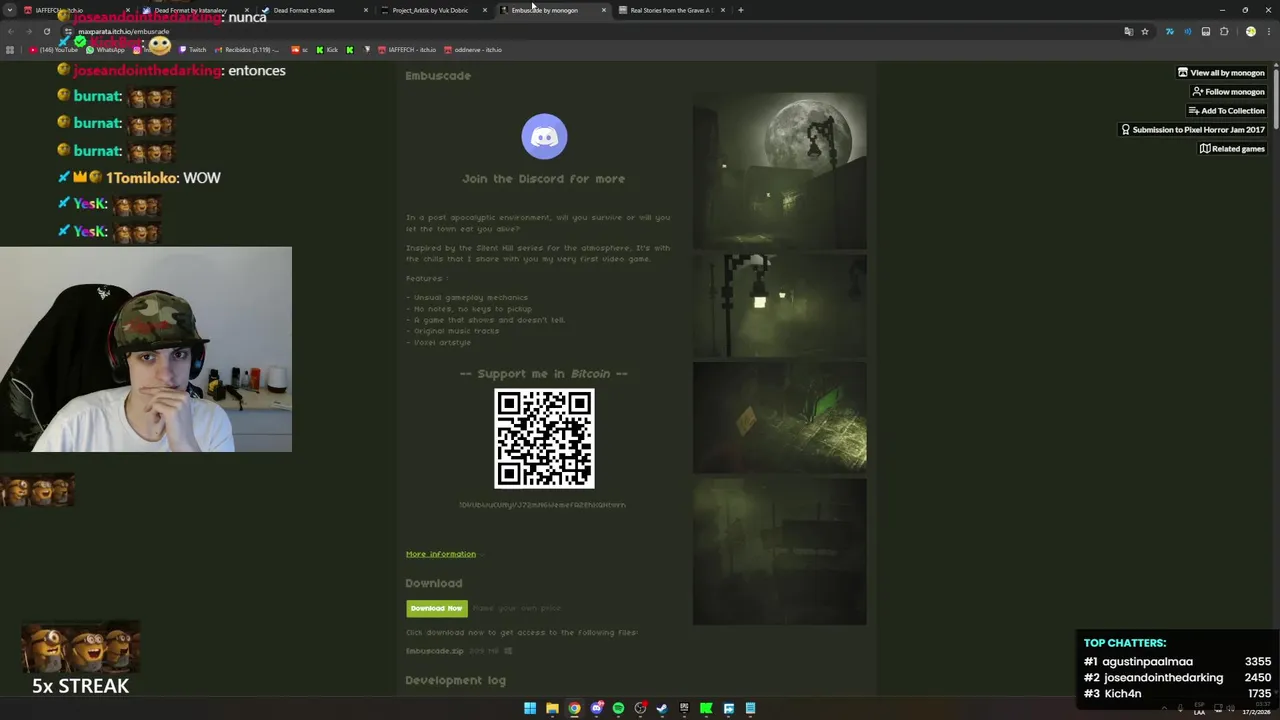Go back with browser back arrow
Image resolution: width=1280 pixels, height=720 pixels.
11,31
